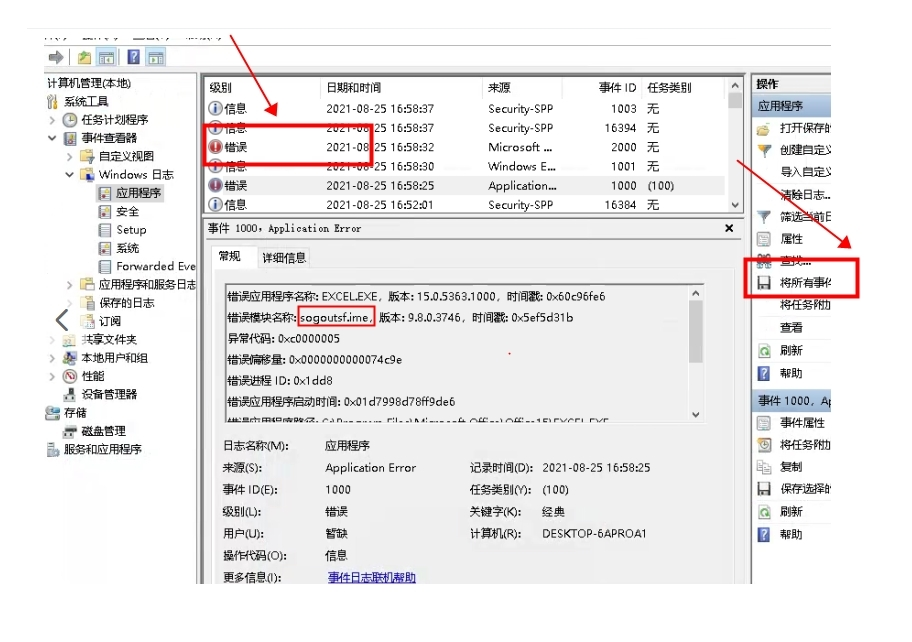Click event list scrollbar up arrow
This screenshot has width=912, height=642.
tap(735, 85)
